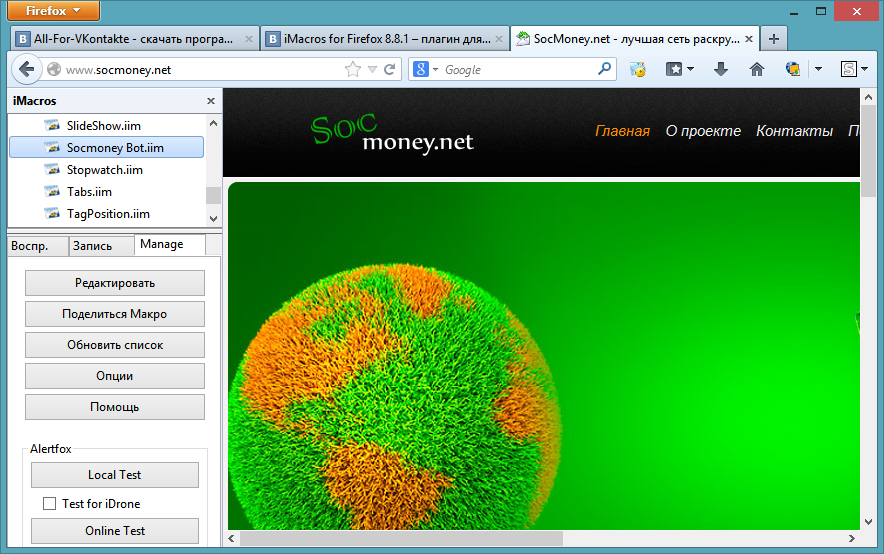The height and width of the screenshot is (554, 884).
Task: Switch to the Воспр. tab
Action: tap(38, 246)
